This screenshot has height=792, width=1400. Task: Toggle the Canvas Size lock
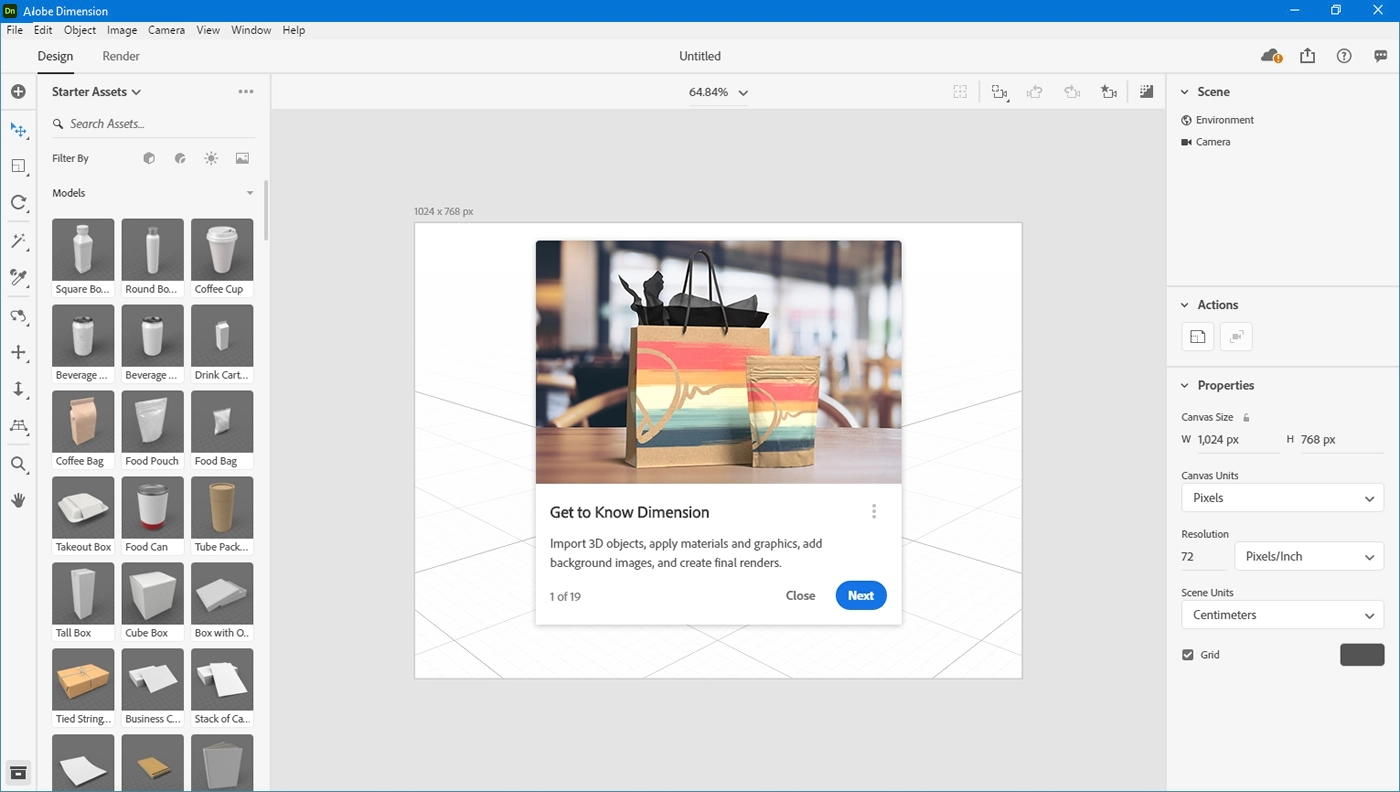click(1246, 417)
